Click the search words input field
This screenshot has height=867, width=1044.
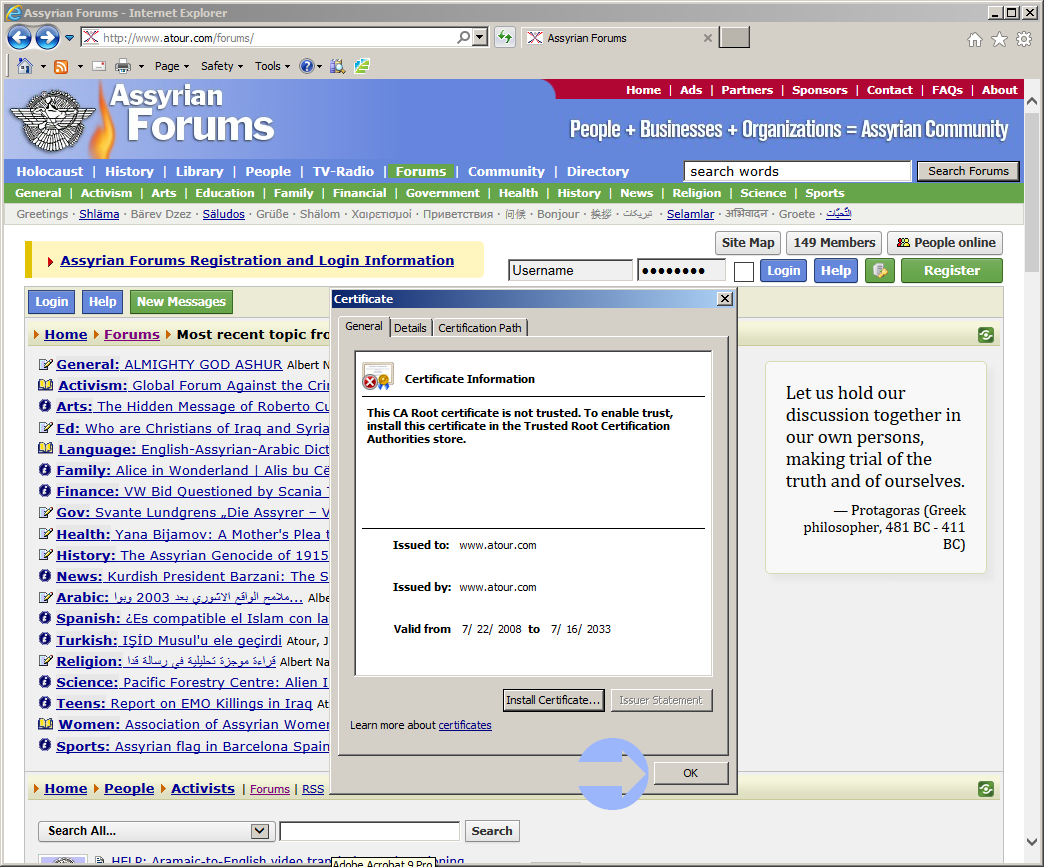point(797,171)
